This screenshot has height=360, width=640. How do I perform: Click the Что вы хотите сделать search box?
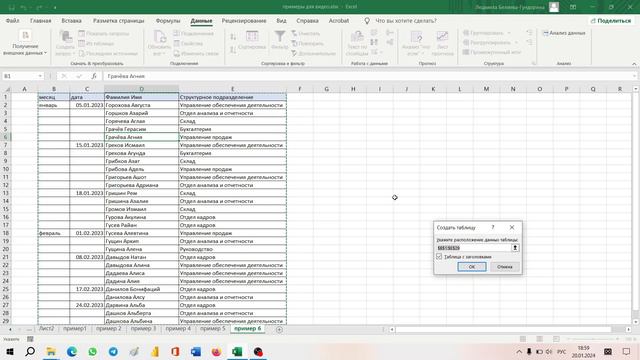coord(405,20)
